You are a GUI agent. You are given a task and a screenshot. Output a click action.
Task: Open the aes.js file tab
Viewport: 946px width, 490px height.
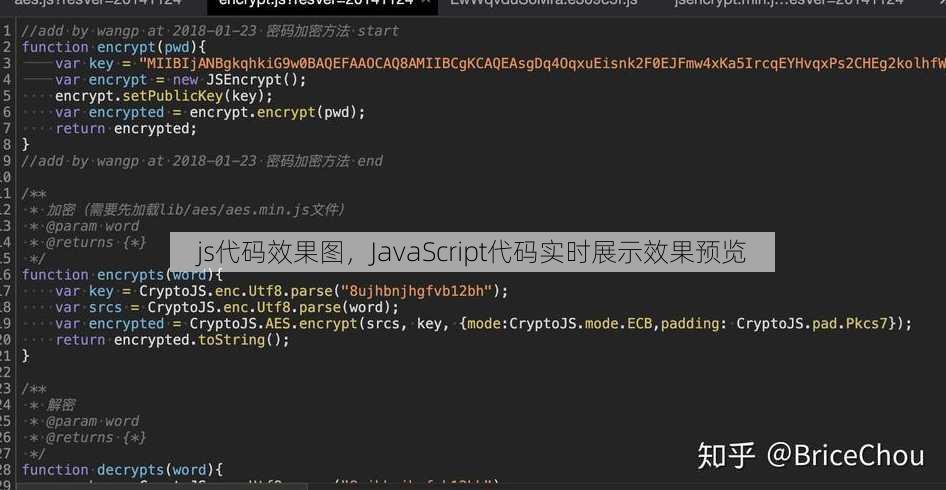click(x=97, y=2)
